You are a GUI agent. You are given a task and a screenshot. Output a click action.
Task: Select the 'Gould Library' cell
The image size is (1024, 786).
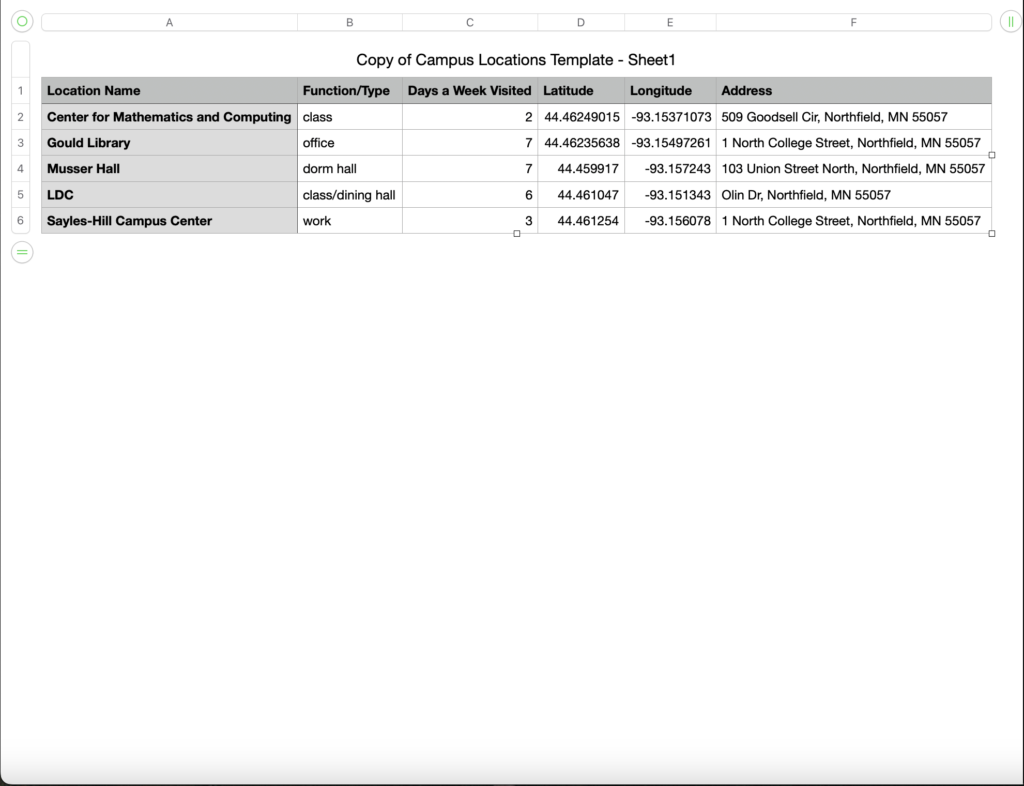click(169, 142)
